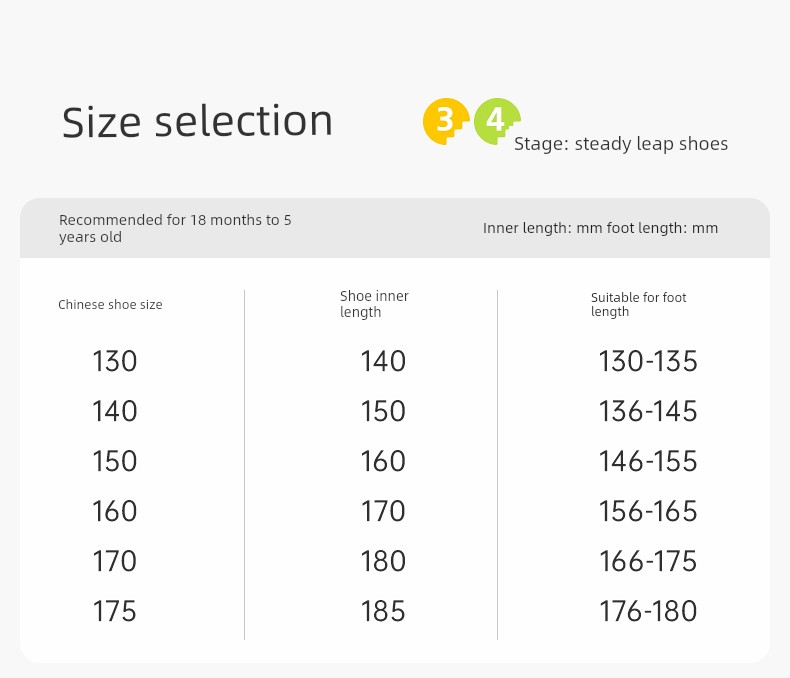The image size is (790, 678).
Task: Click the 'Stage: steady leap shoes' label
Action: (621, 144)
